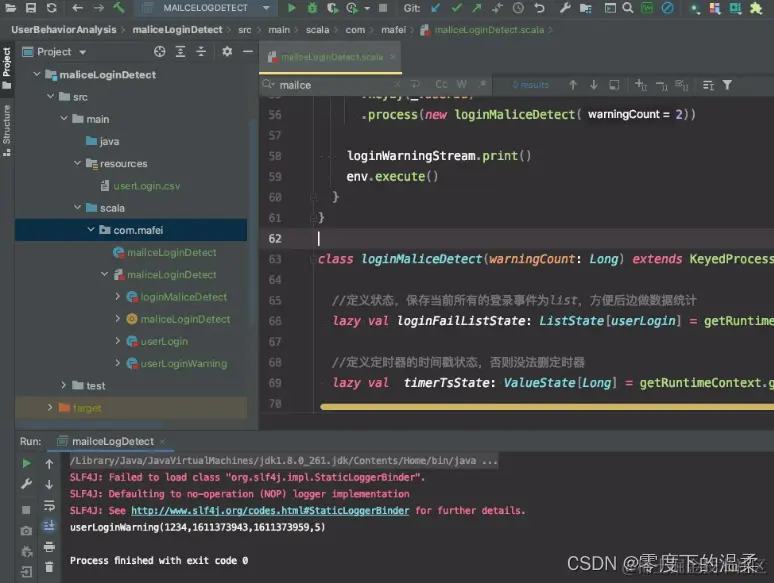Viewport: 774px width, 583px height.
Task: Collapse the resources folder
Action: (x=77, y=163)
